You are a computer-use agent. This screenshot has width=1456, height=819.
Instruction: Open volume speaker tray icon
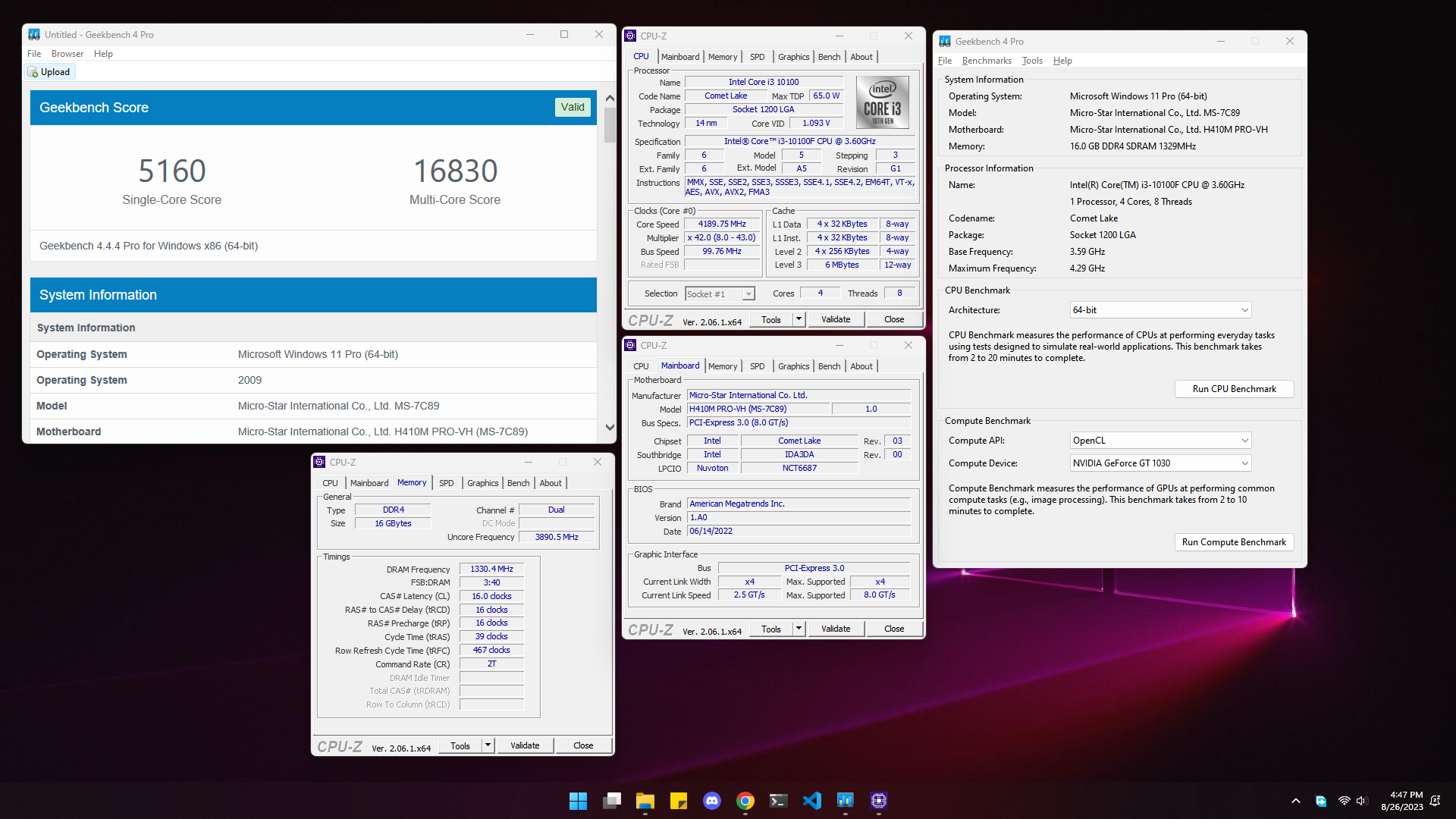[x=1361, y=801]
